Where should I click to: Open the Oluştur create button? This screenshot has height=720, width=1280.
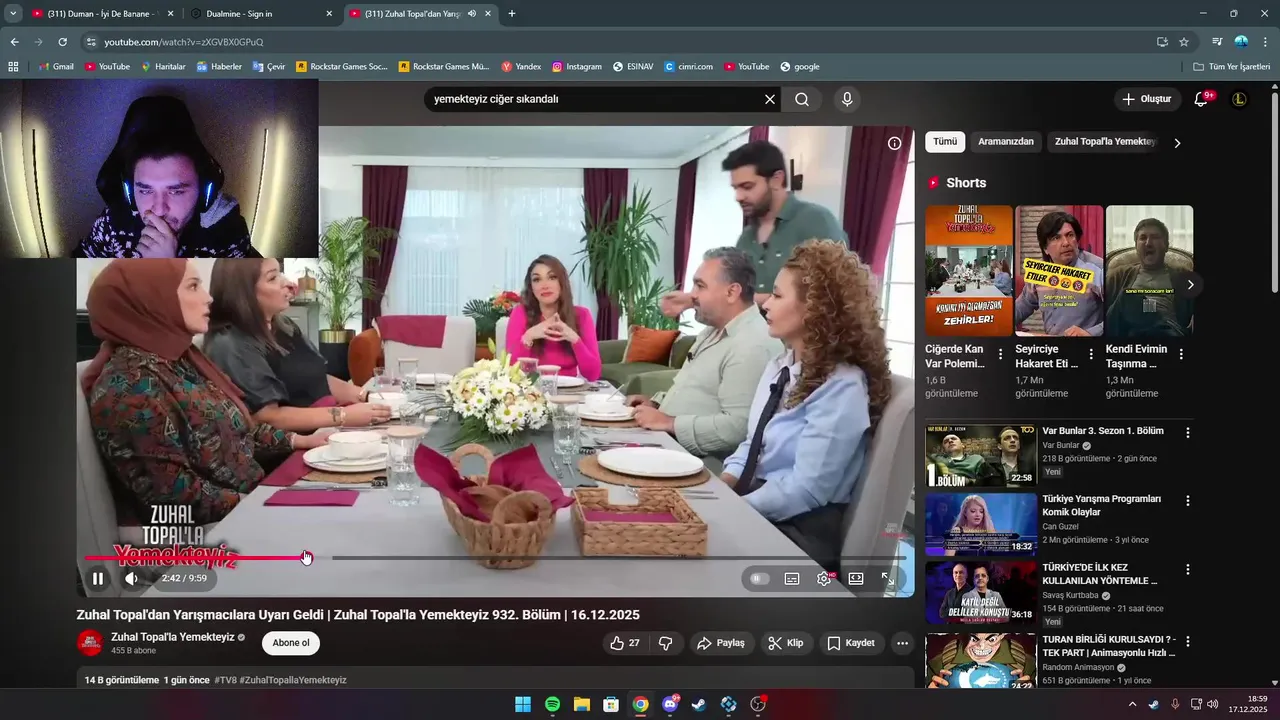coord(1146,99)
